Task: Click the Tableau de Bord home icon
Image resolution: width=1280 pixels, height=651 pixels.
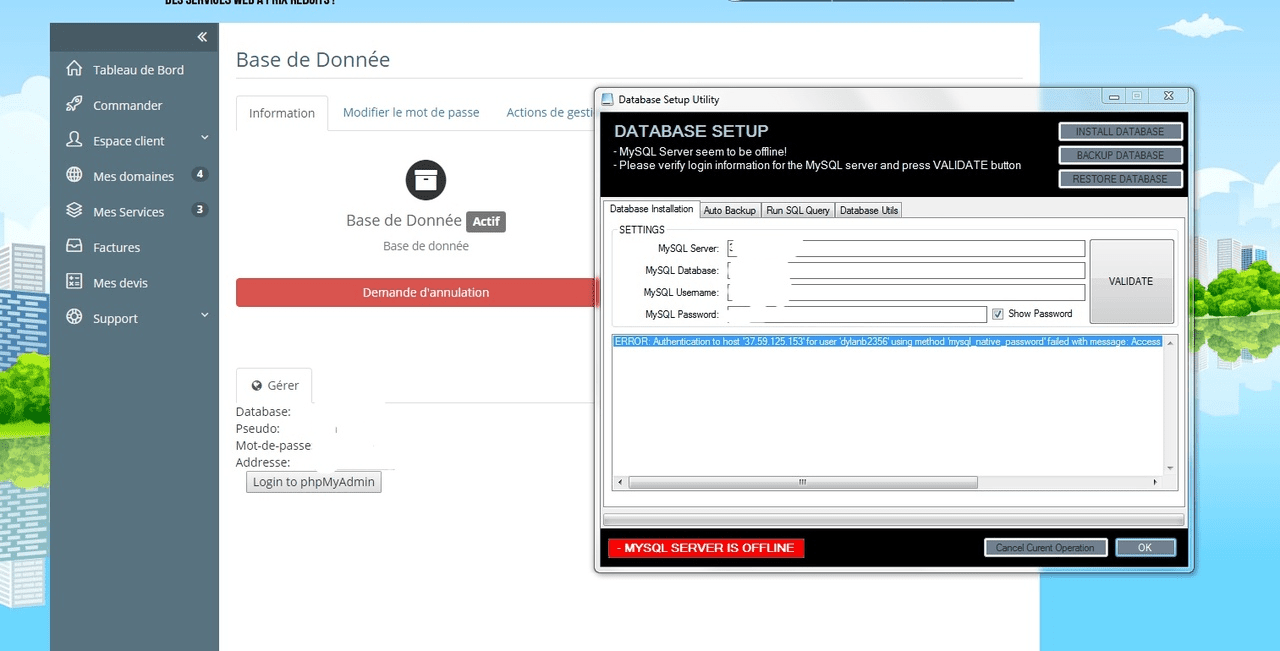Action: (74, 69)
